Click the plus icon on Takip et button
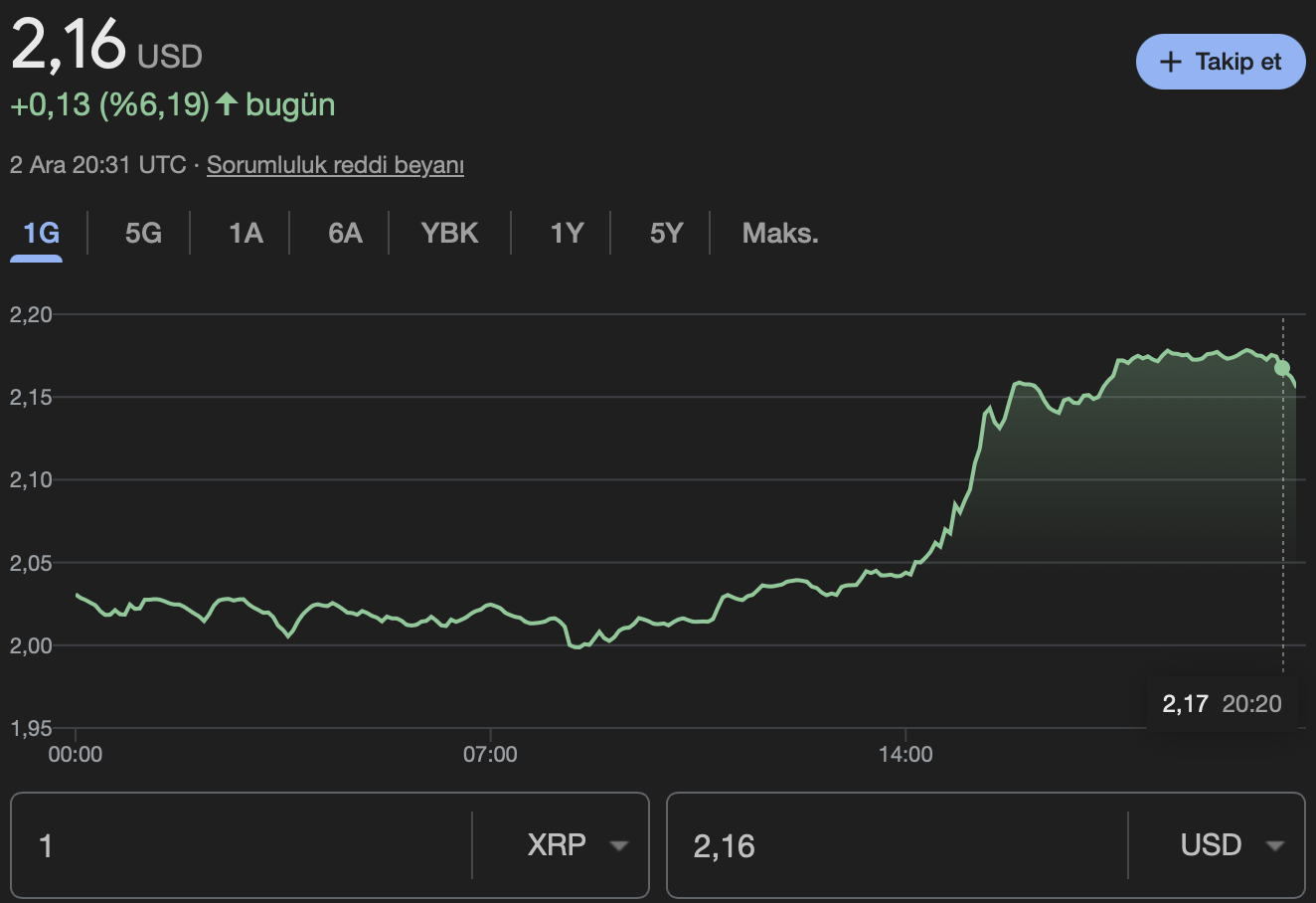Screen dimensions: 1316x903 click(1170, 62)
